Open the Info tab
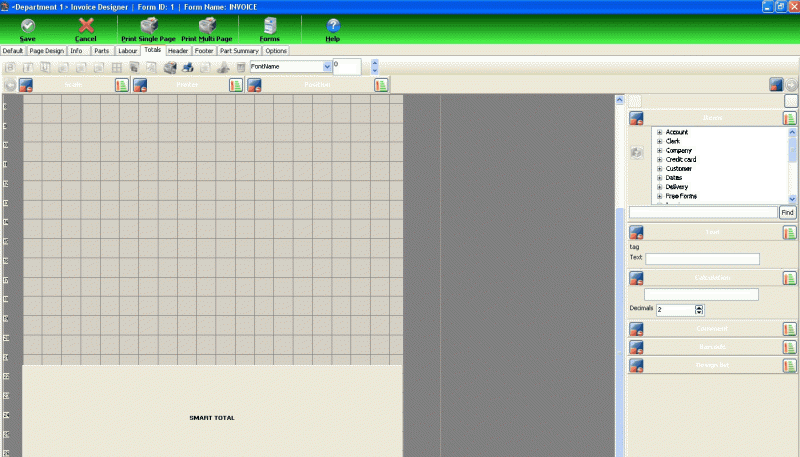This screenshot has height=457, width=800. pos(77,51)
